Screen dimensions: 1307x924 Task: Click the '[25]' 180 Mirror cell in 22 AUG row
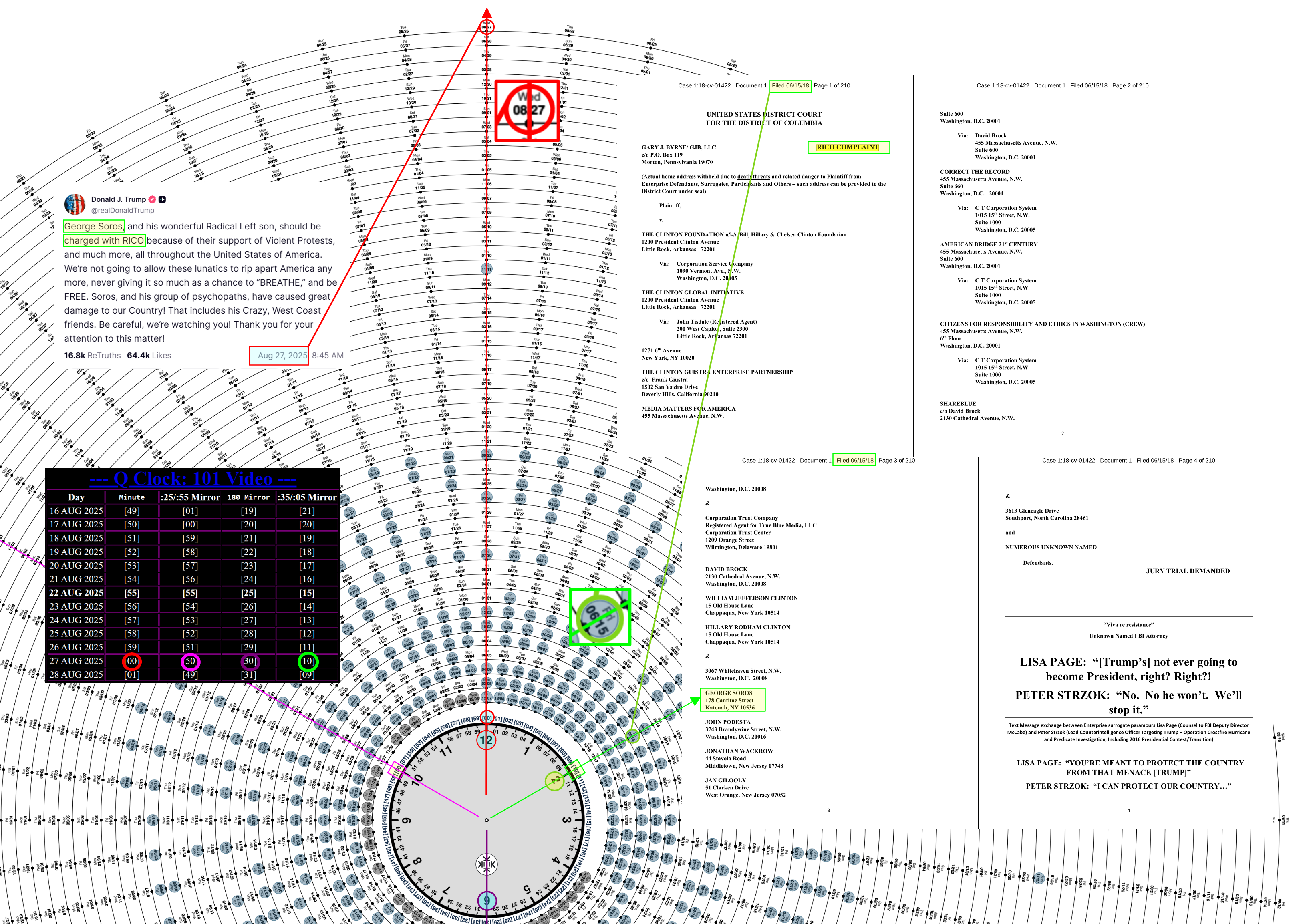click(248, 593)
